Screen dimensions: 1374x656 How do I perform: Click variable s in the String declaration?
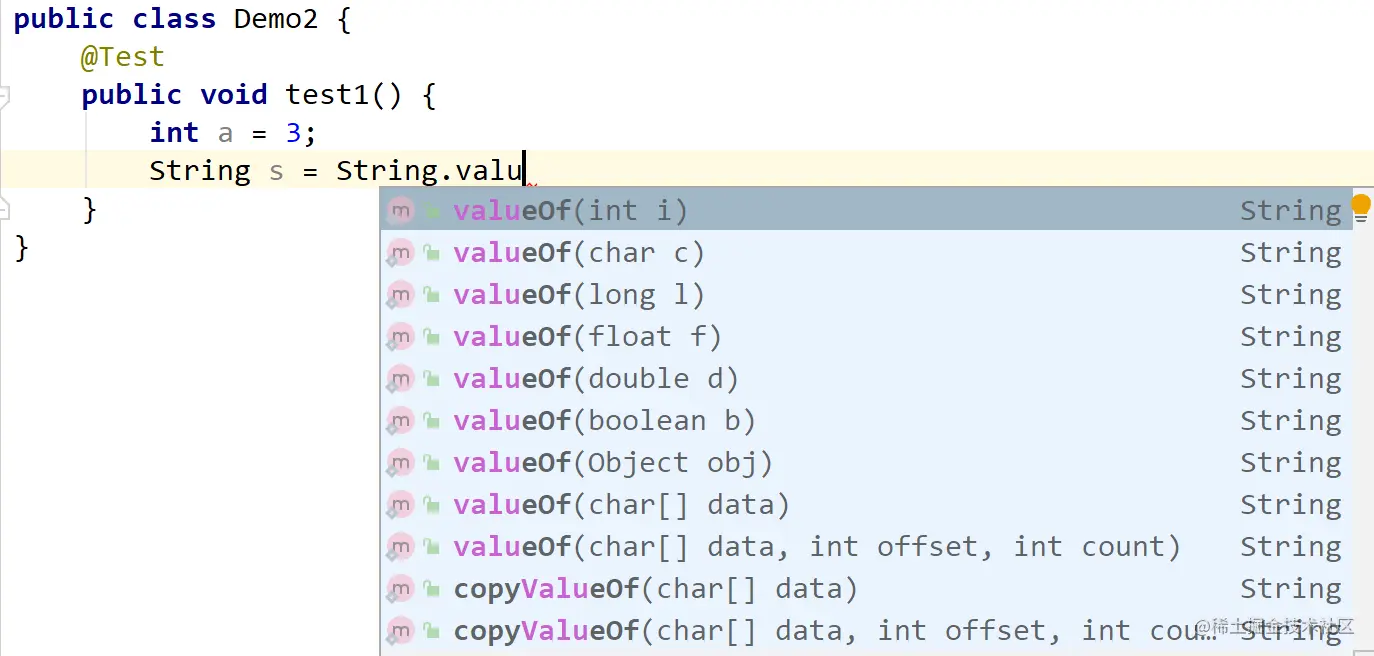276,171
